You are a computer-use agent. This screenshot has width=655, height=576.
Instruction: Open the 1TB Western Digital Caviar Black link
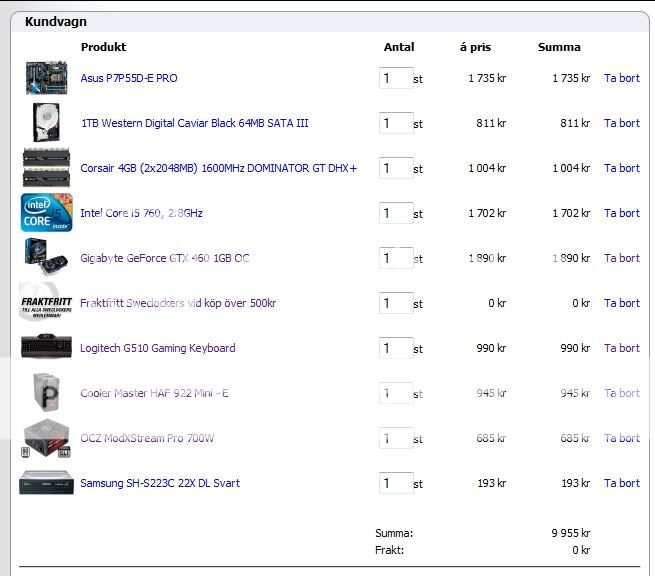[x=194, y=123]
